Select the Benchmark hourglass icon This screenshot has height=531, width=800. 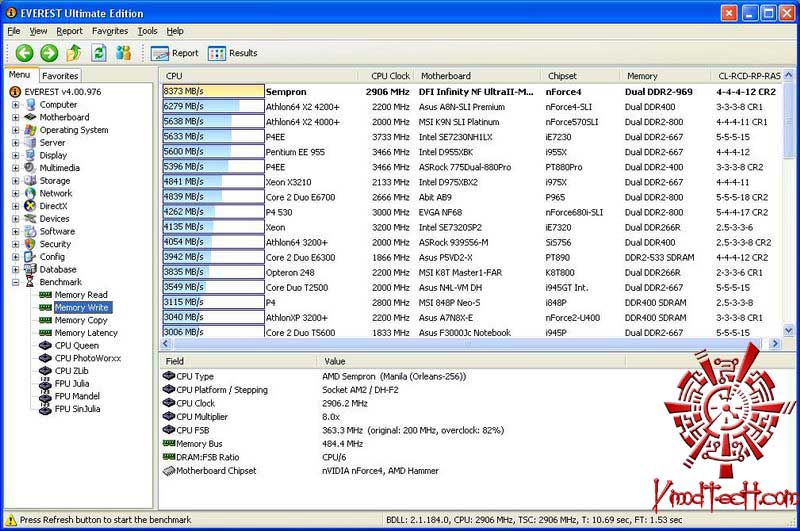(30, 282)
